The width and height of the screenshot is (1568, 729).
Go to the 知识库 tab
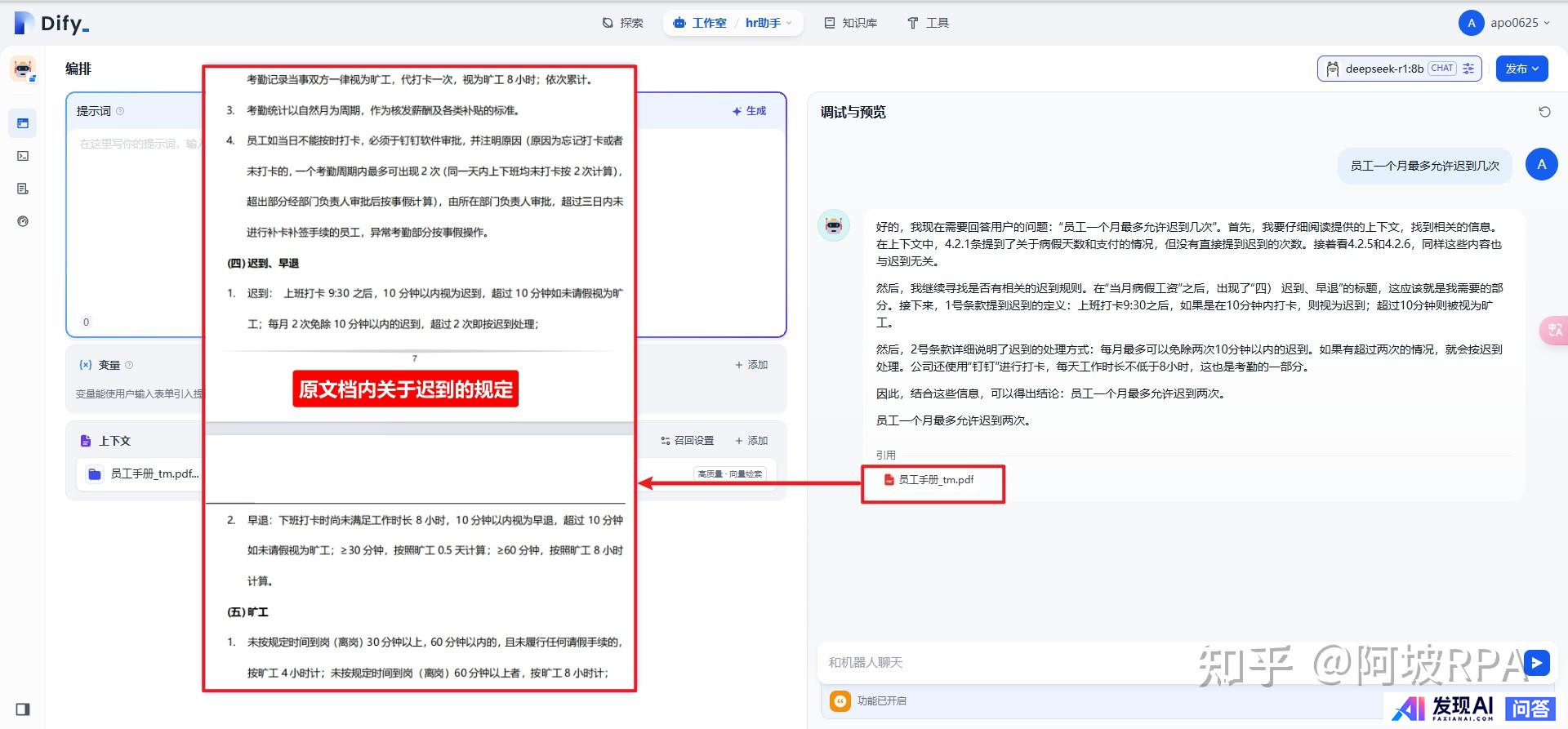[851, 23]
